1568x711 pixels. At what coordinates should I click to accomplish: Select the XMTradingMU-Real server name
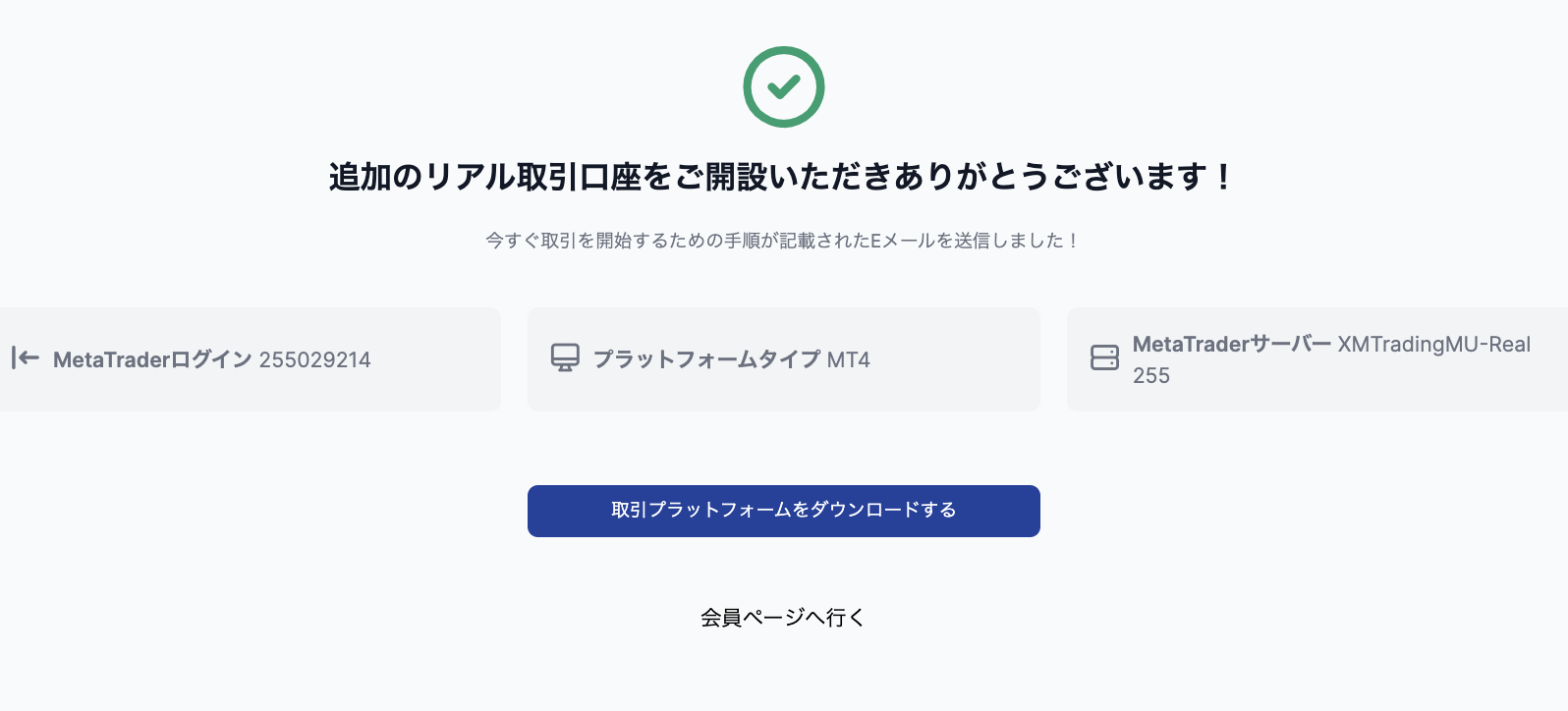[1433, 344]
